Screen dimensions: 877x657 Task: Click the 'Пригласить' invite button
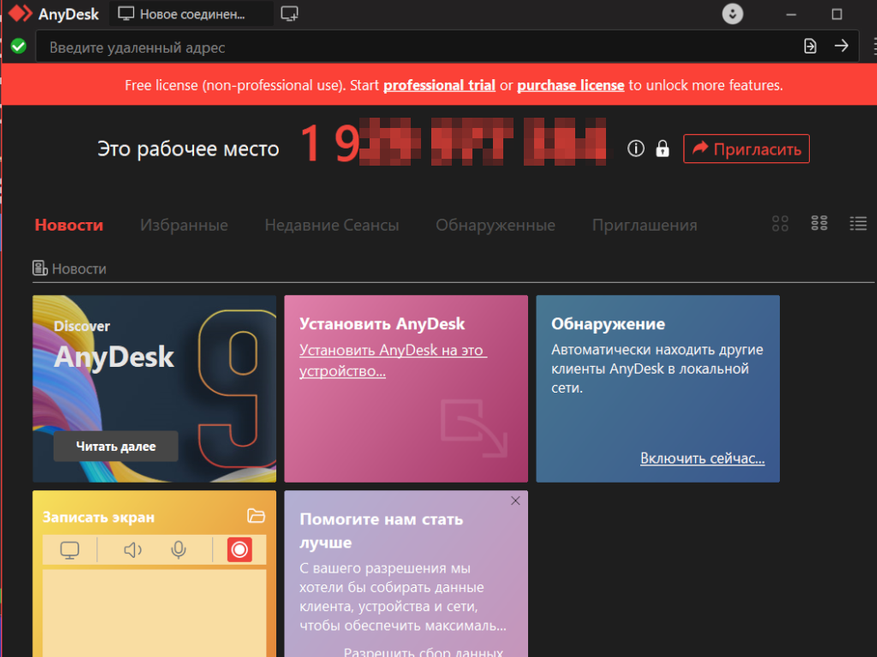click(746, 149)
